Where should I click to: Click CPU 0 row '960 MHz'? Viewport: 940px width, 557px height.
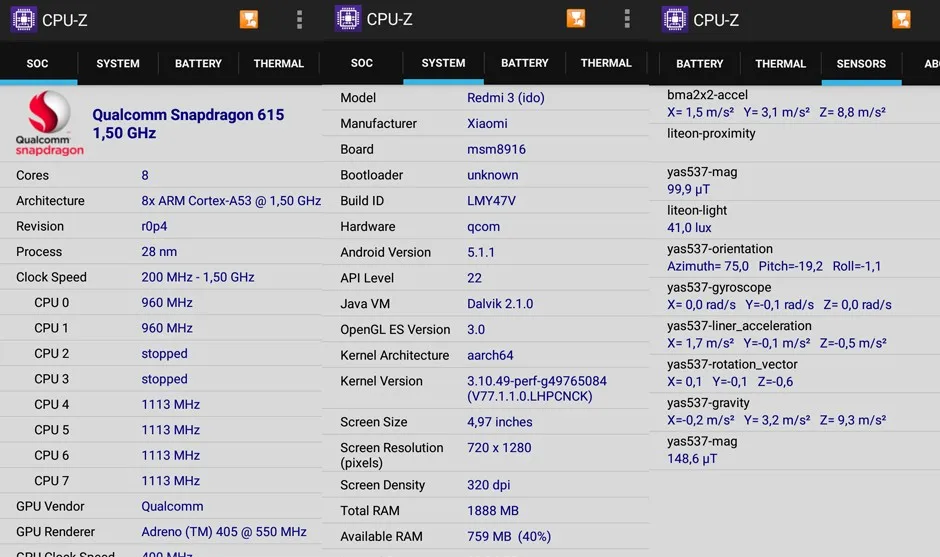point(167,303)
